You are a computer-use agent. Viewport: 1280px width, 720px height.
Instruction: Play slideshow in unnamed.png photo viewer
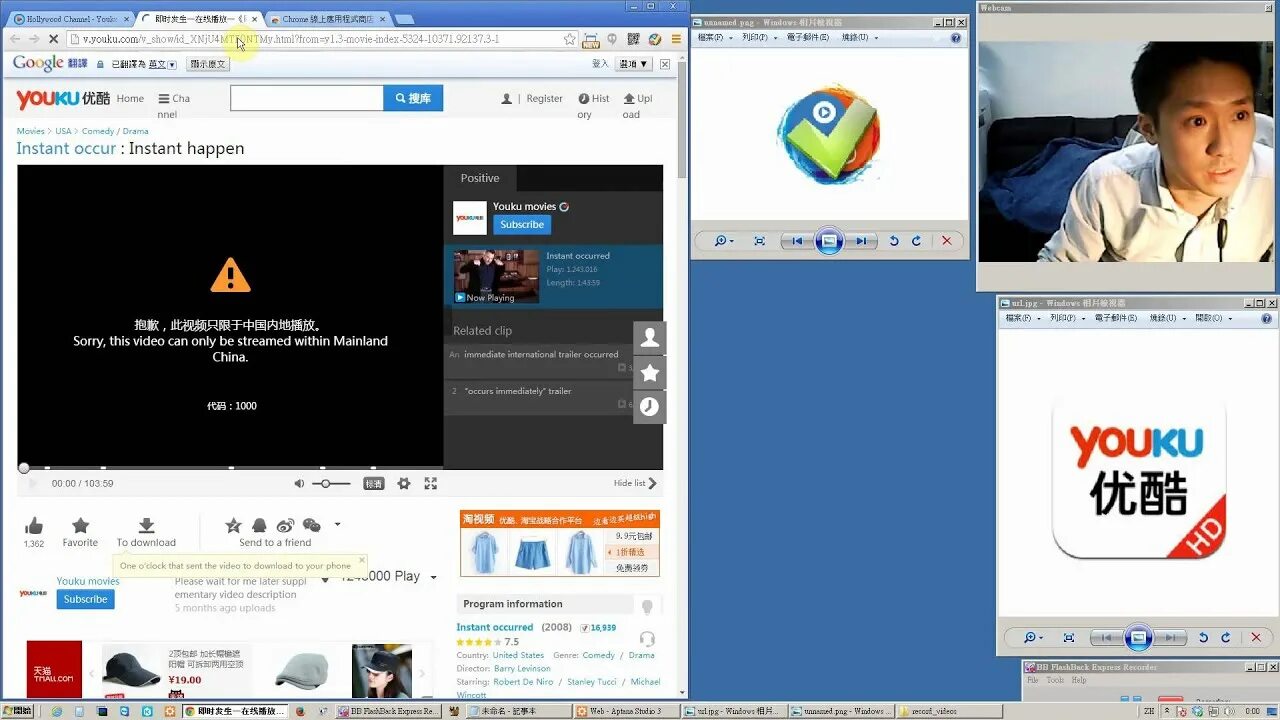[828, 241]
